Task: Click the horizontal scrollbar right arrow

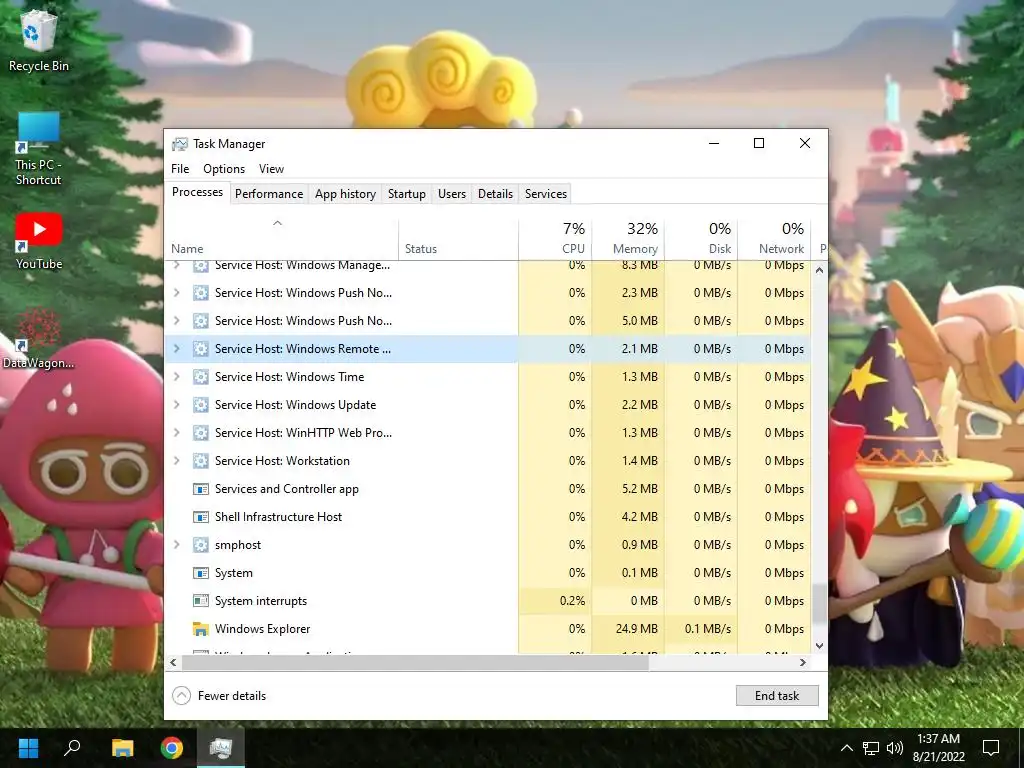Action: 803,662
